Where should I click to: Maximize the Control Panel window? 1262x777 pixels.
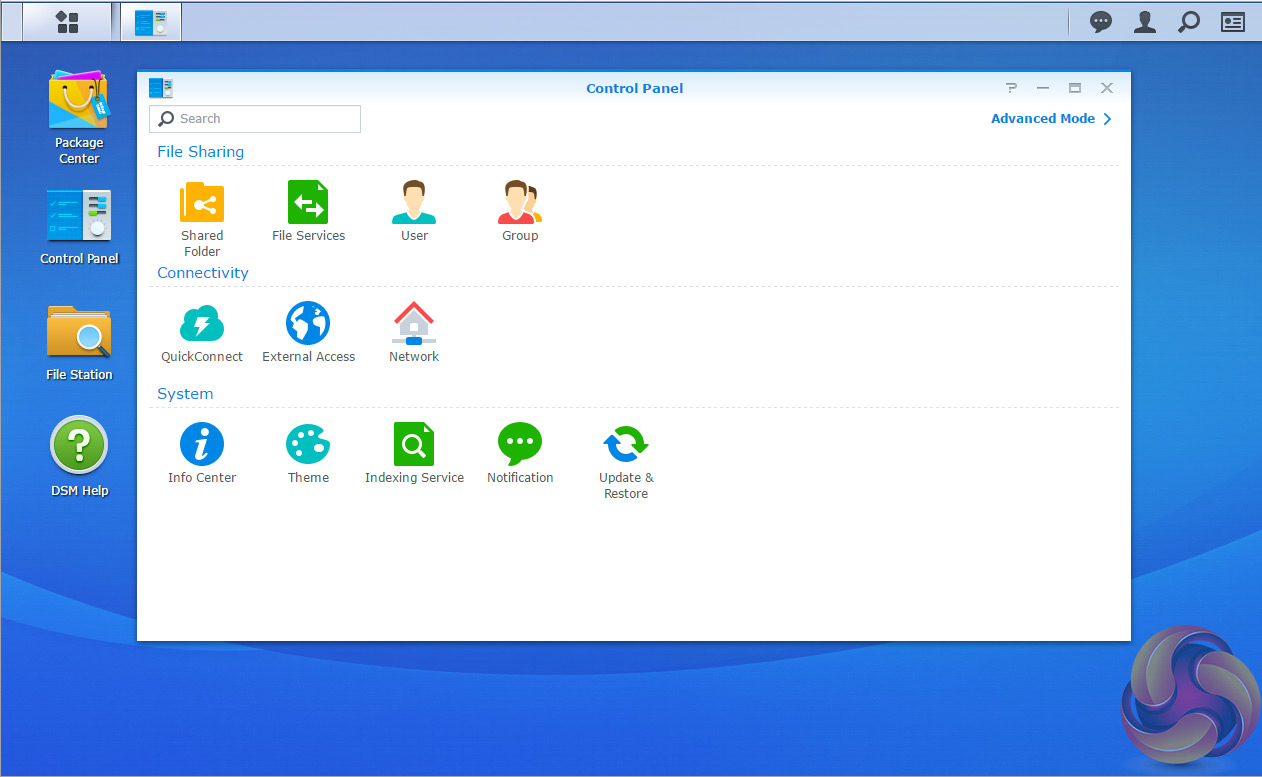(x=1075, y=88)
